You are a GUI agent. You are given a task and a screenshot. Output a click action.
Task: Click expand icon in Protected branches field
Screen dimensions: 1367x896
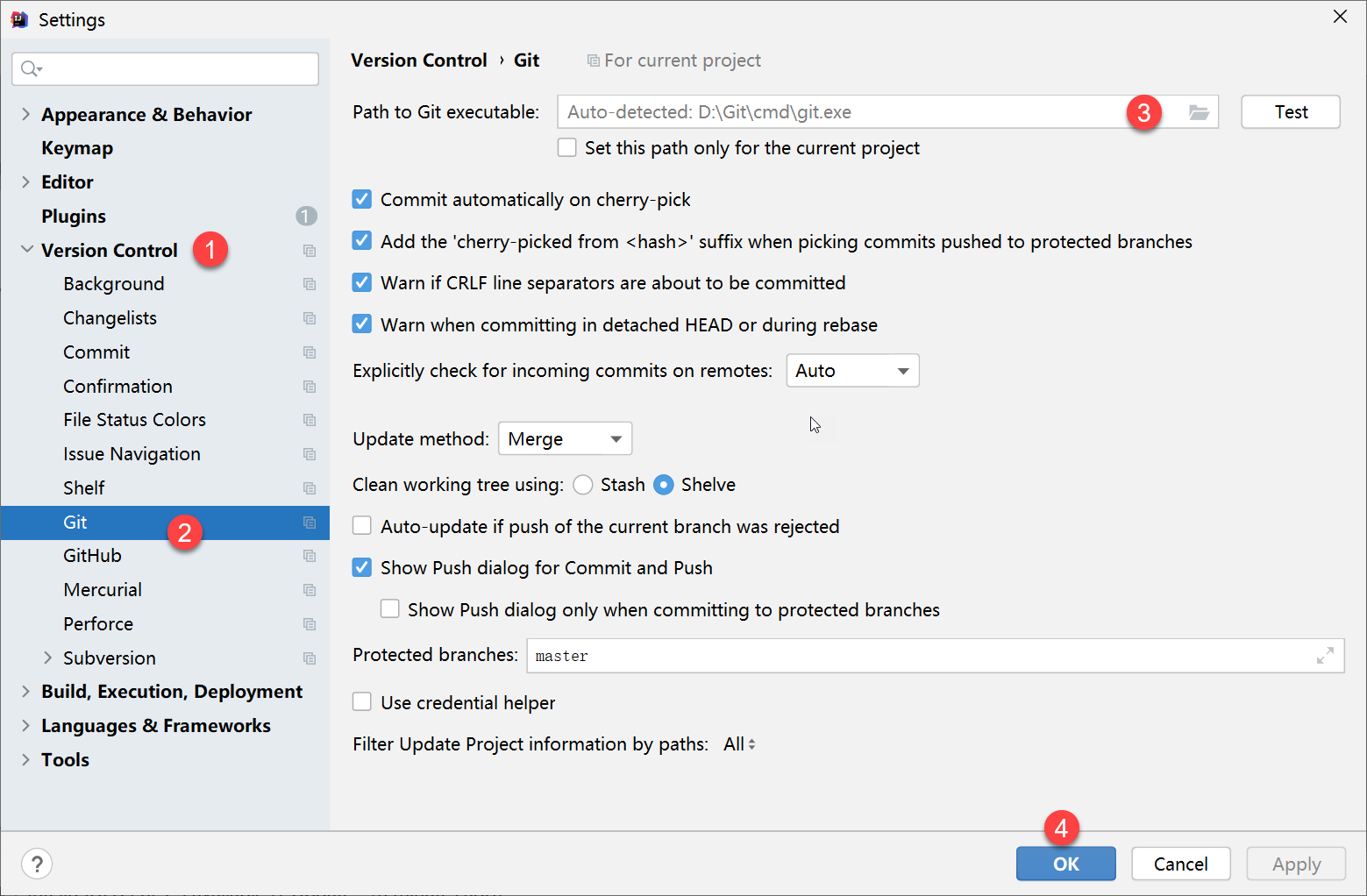coord(1325,656)
